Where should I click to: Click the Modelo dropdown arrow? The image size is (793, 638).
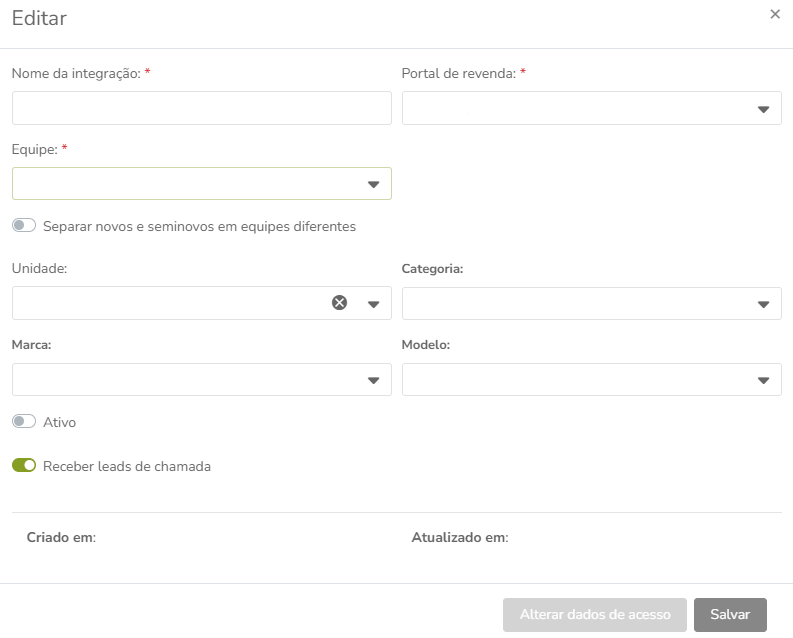point(763,380)
